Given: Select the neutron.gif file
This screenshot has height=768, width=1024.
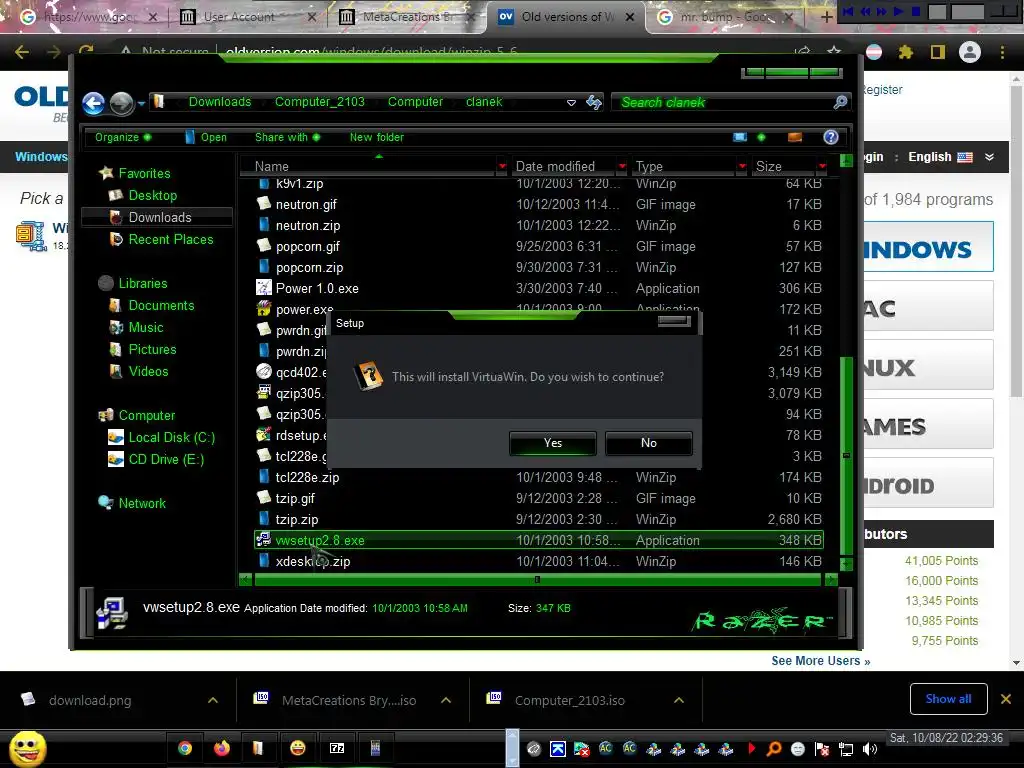Looking at the screenshot, I should [x=306, y=204].
